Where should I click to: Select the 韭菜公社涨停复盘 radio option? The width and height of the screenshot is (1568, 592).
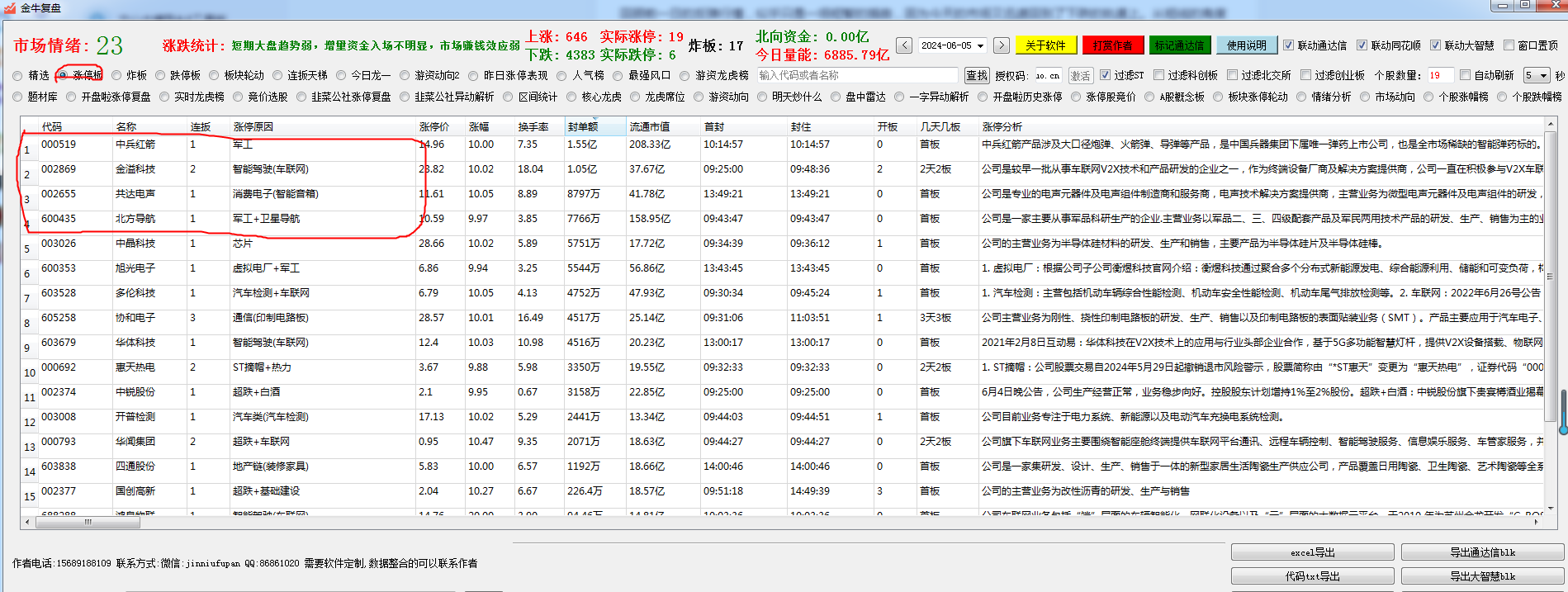click(301, 97)
